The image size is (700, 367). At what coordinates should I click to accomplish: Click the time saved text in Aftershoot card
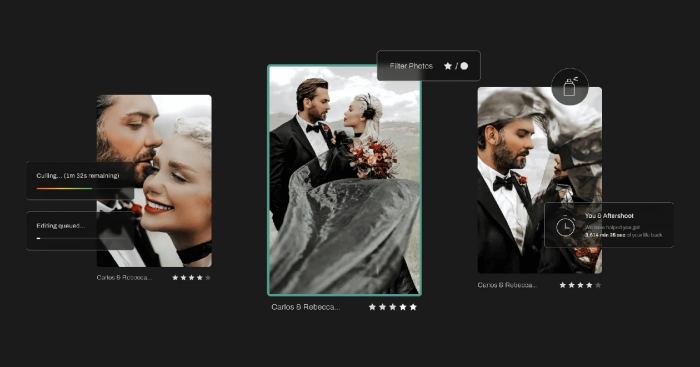(x=624, y=231)
